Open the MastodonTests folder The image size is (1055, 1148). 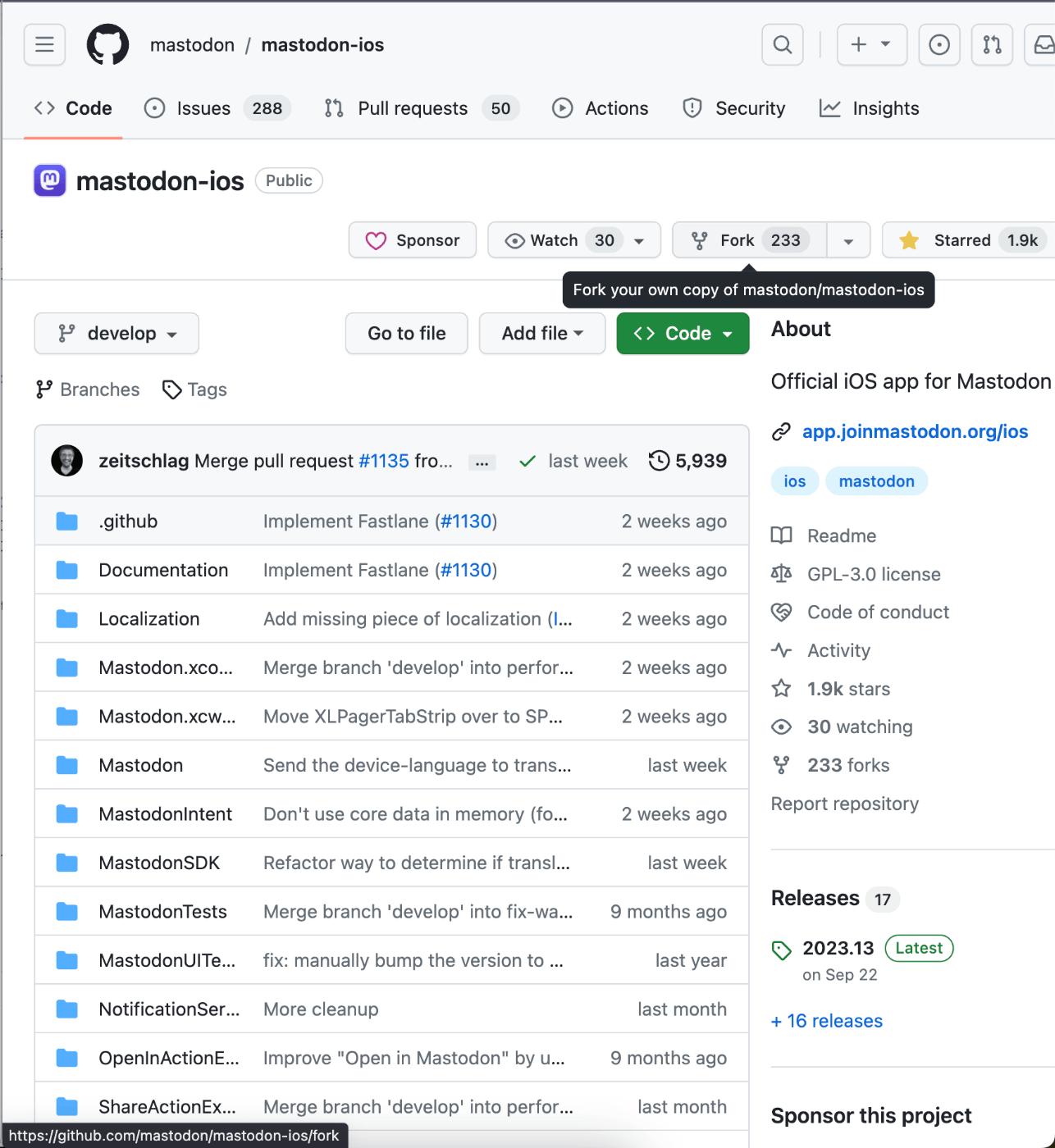coord(162,912)
